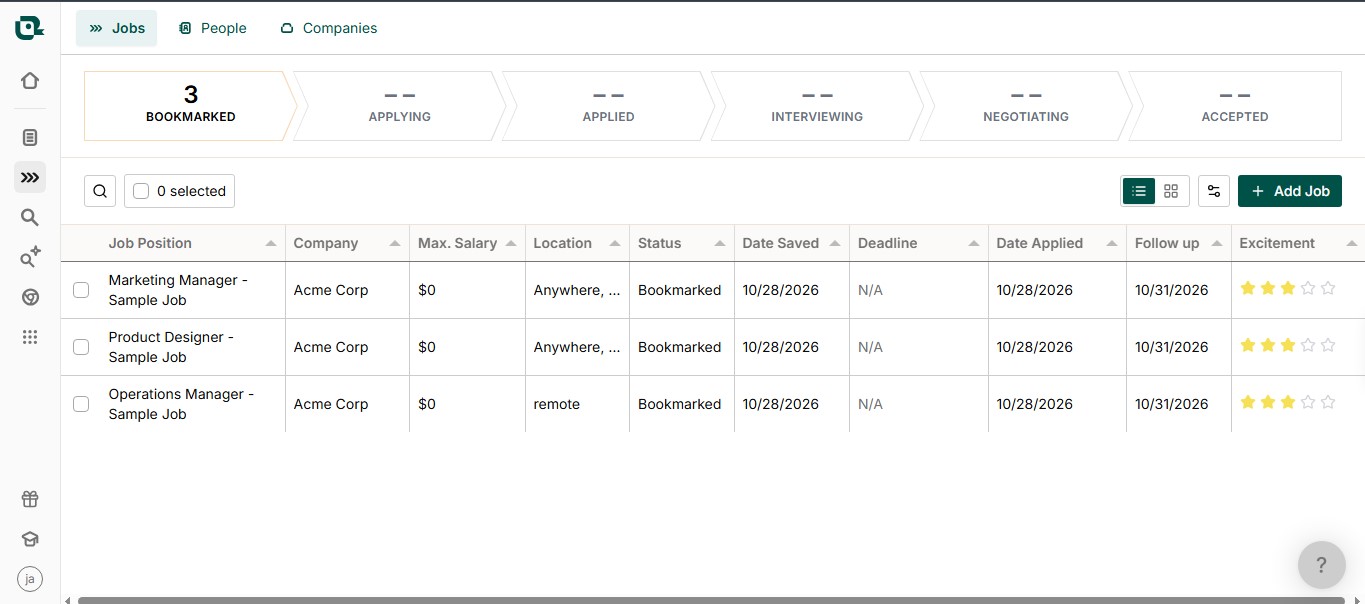Set Marketing Manager excitement to five stars
Viewport: 1365px width, 604px height.
click(x=1328, y=288)
